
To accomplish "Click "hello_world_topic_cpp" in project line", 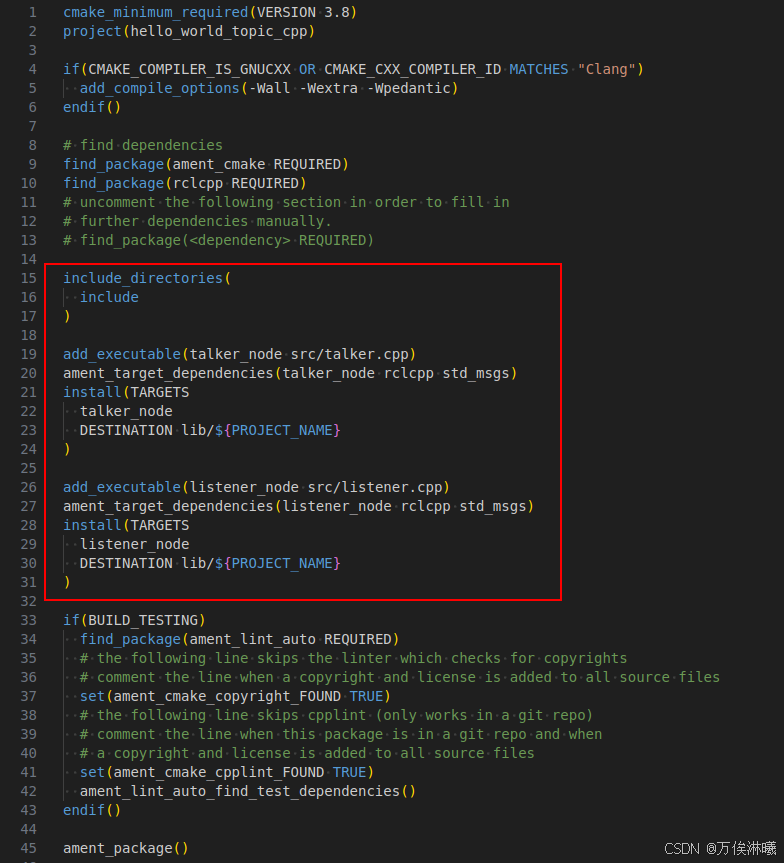I will click(x=219, y=31).
